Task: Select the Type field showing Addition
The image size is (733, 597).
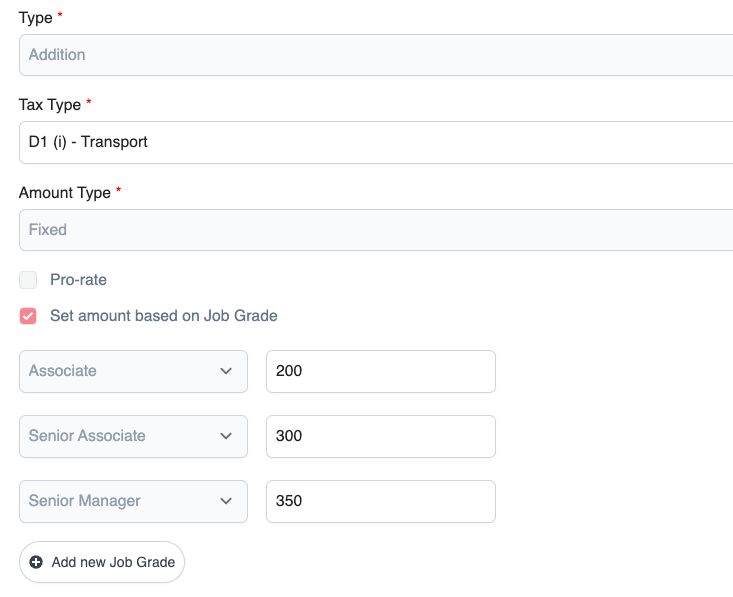Action: click(x=376, y=55)
